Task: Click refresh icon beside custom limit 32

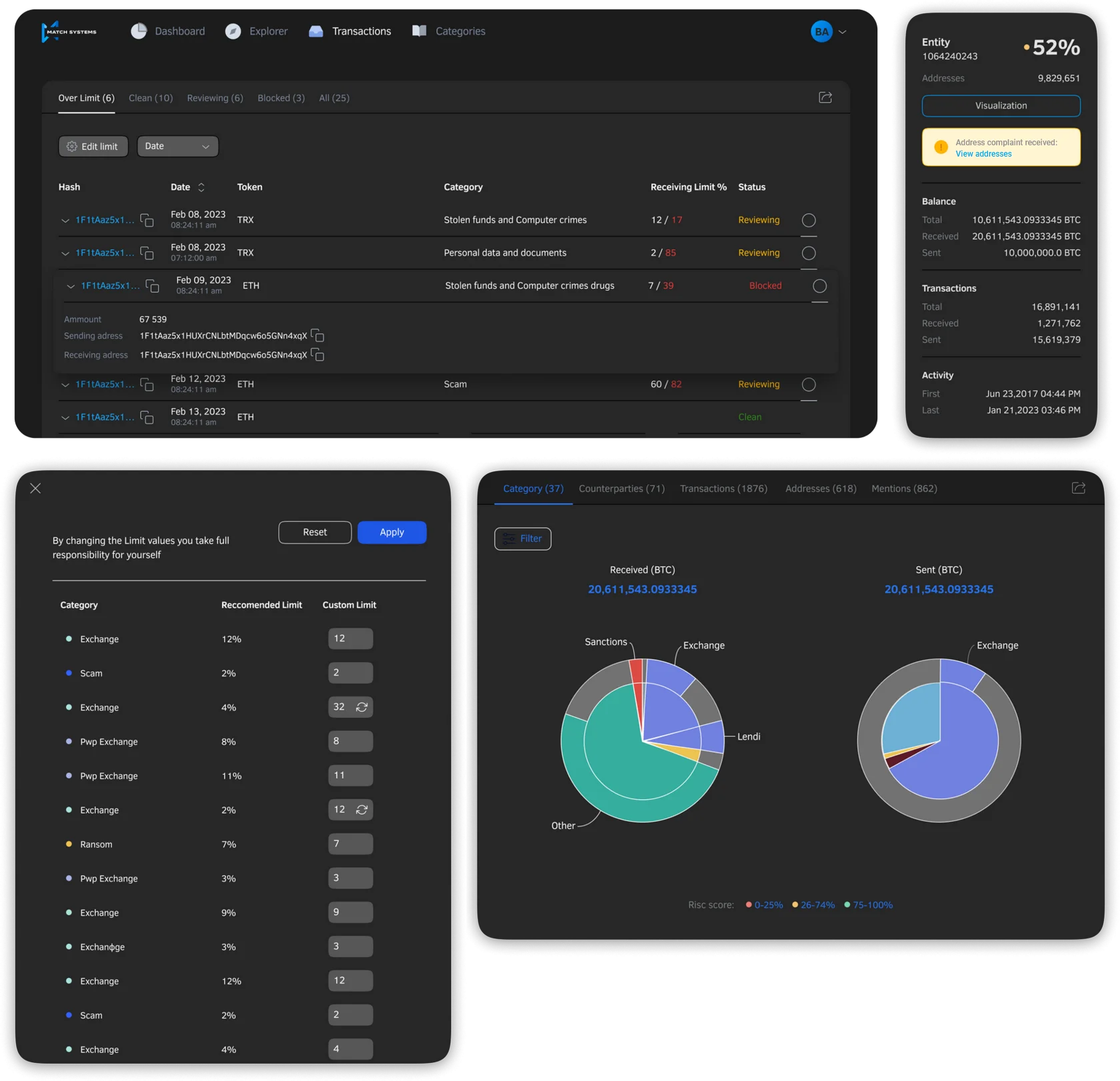Action: point(362,707)
